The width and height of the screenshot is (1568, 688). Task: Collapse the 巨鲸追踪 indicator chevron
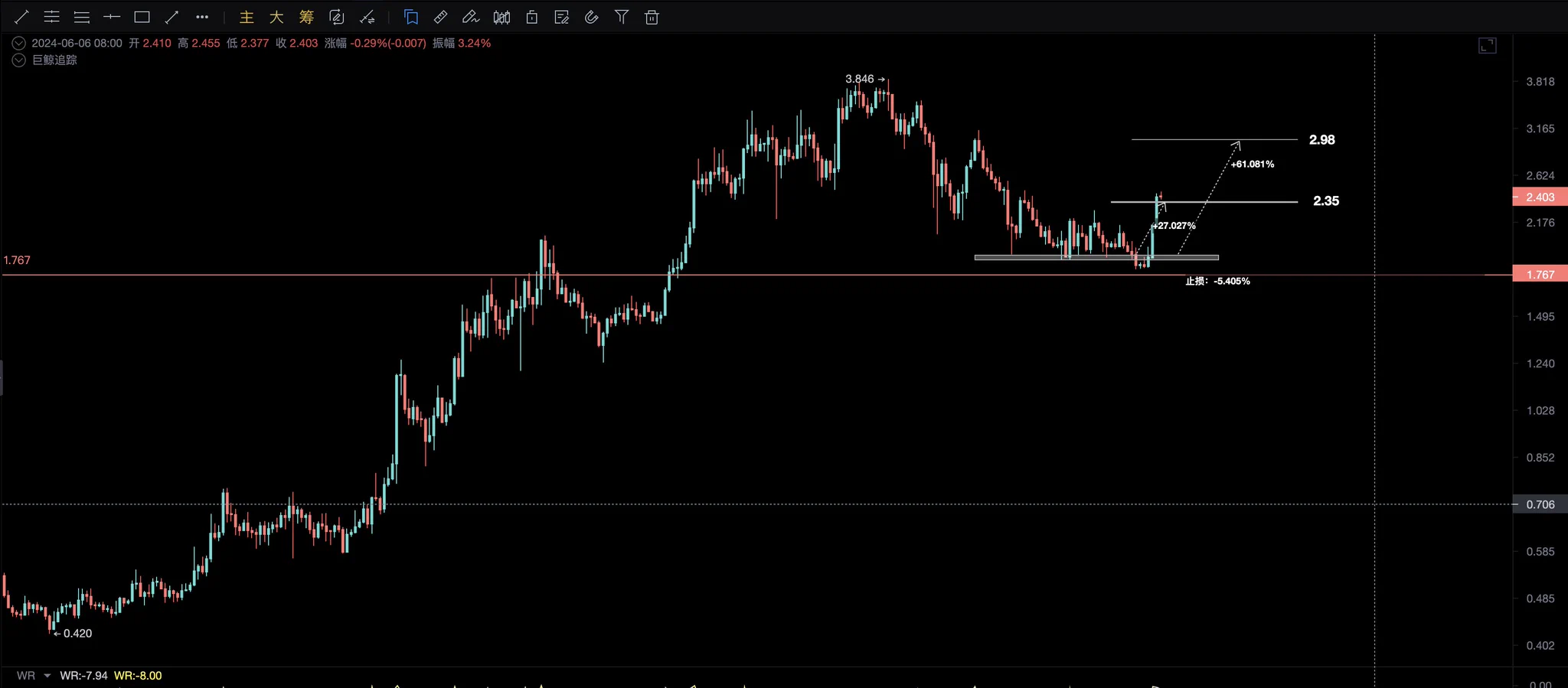coord(19,60)
